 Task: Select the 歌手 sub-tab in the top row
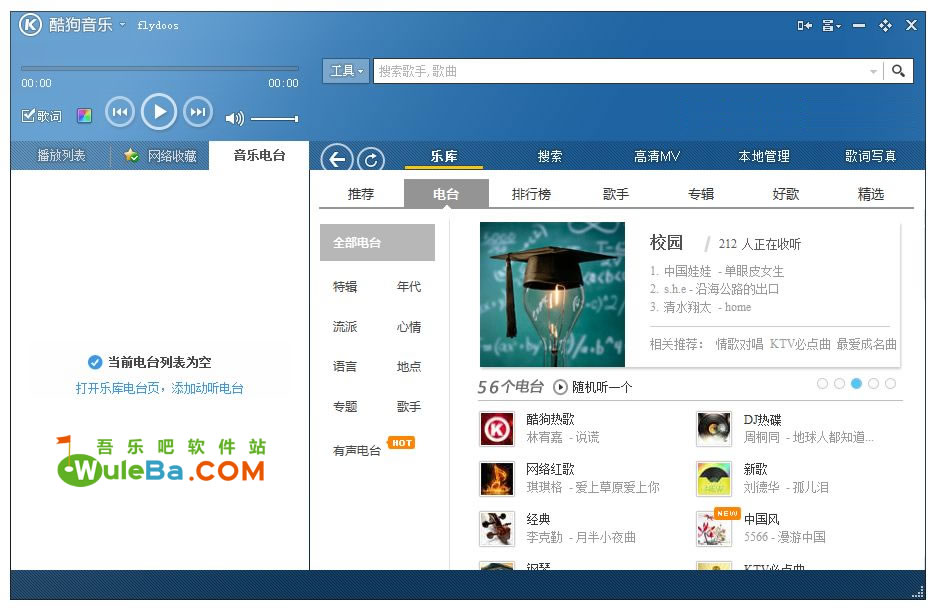616,194
